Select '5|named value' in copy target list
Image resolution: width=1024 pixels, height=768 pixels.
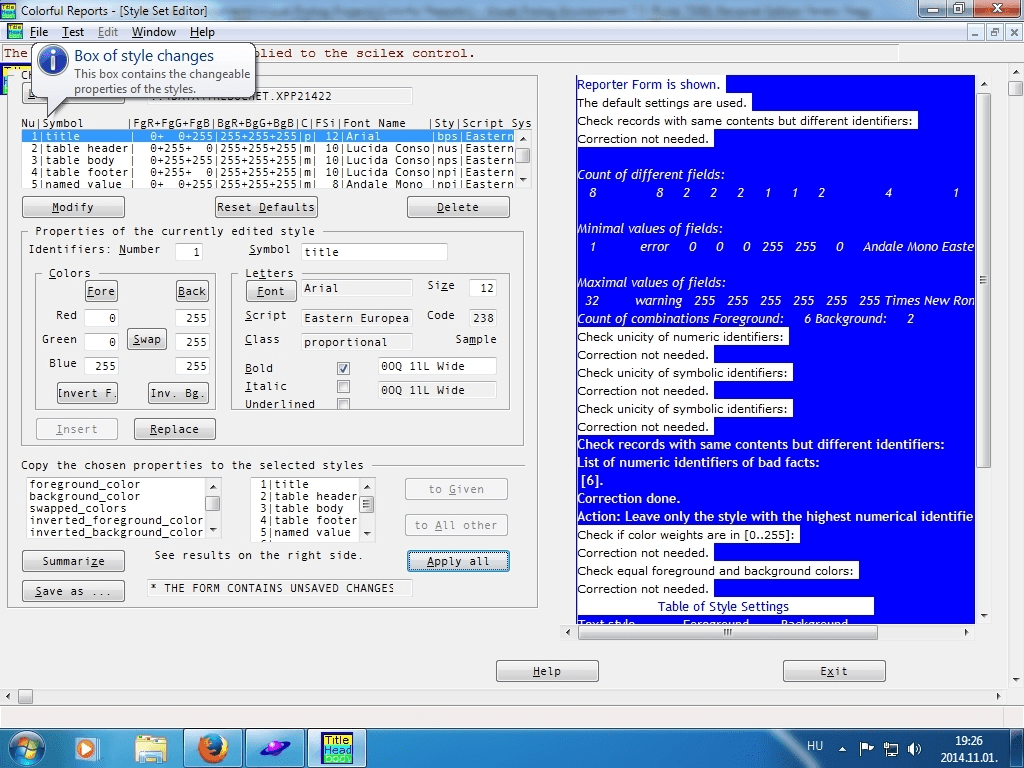point(306,532)
